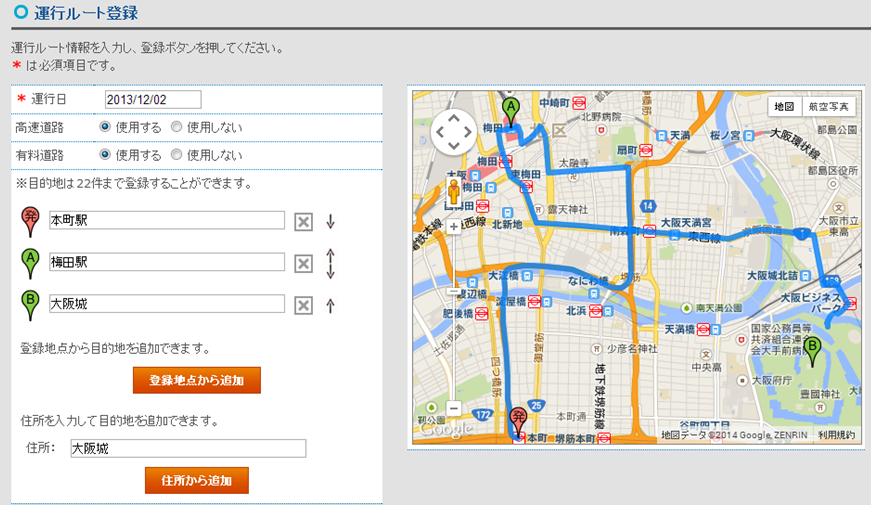Image resolution: width=871 pixels, height=505 pixels.
Task: Click the red 発 marker on the map
Action: (518, 422)
